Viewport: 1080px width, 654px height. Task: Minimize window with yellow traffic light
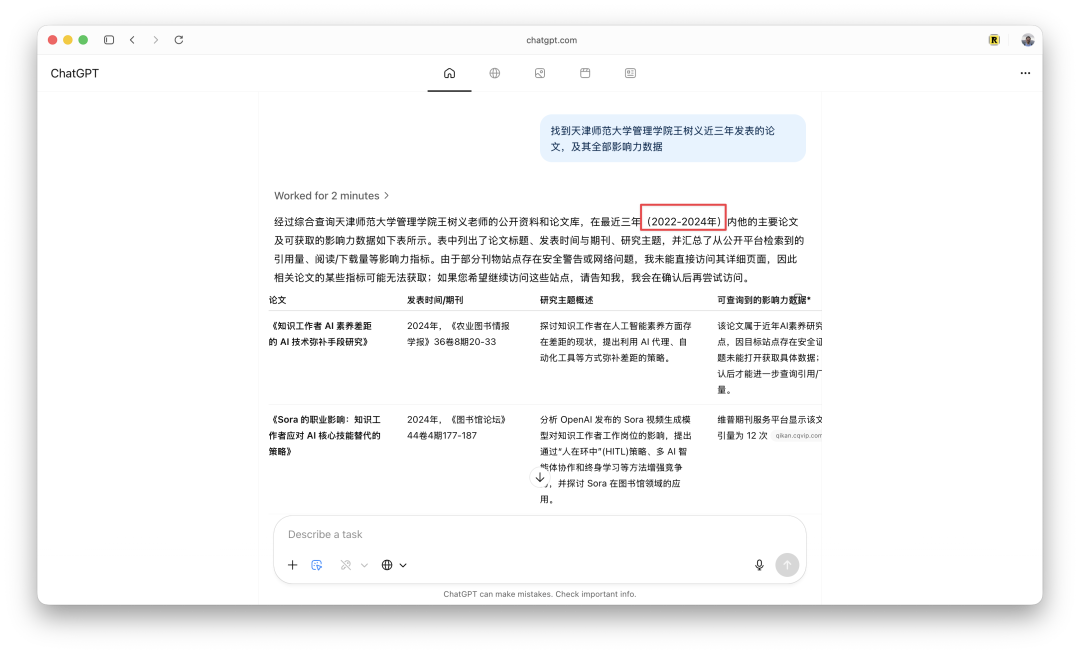pos(68,40)
